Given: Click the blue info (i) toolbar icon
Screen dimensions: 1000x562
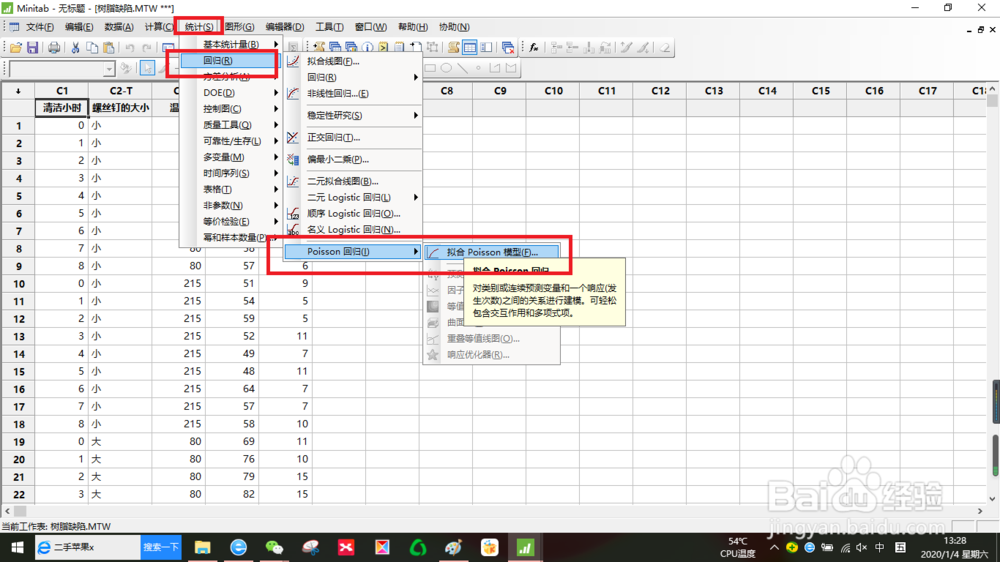Looking at the screenshot, I should 367,47.
